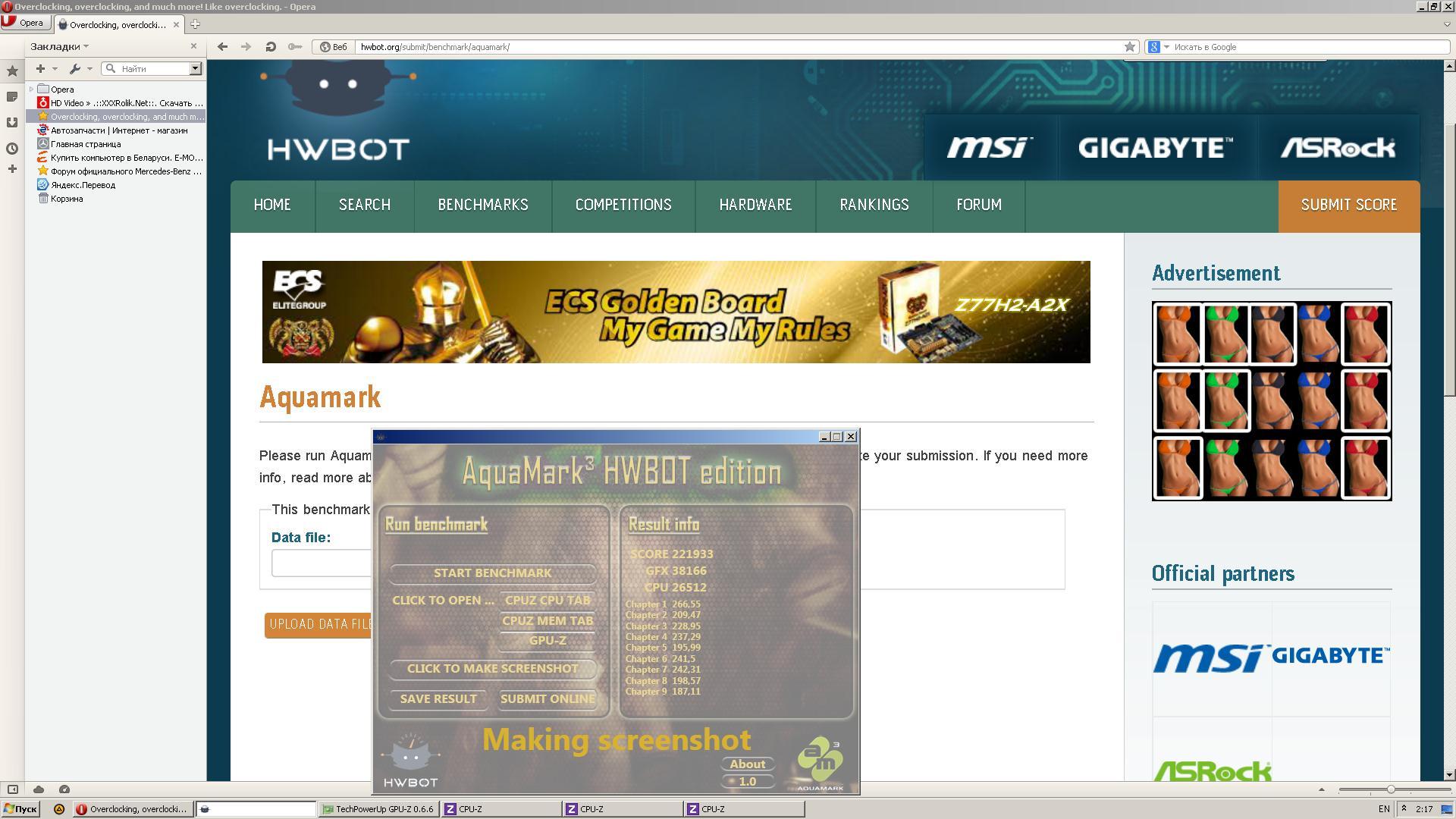Go back with the left arrow
This screenshot has width=1456, height=819.
222,47
